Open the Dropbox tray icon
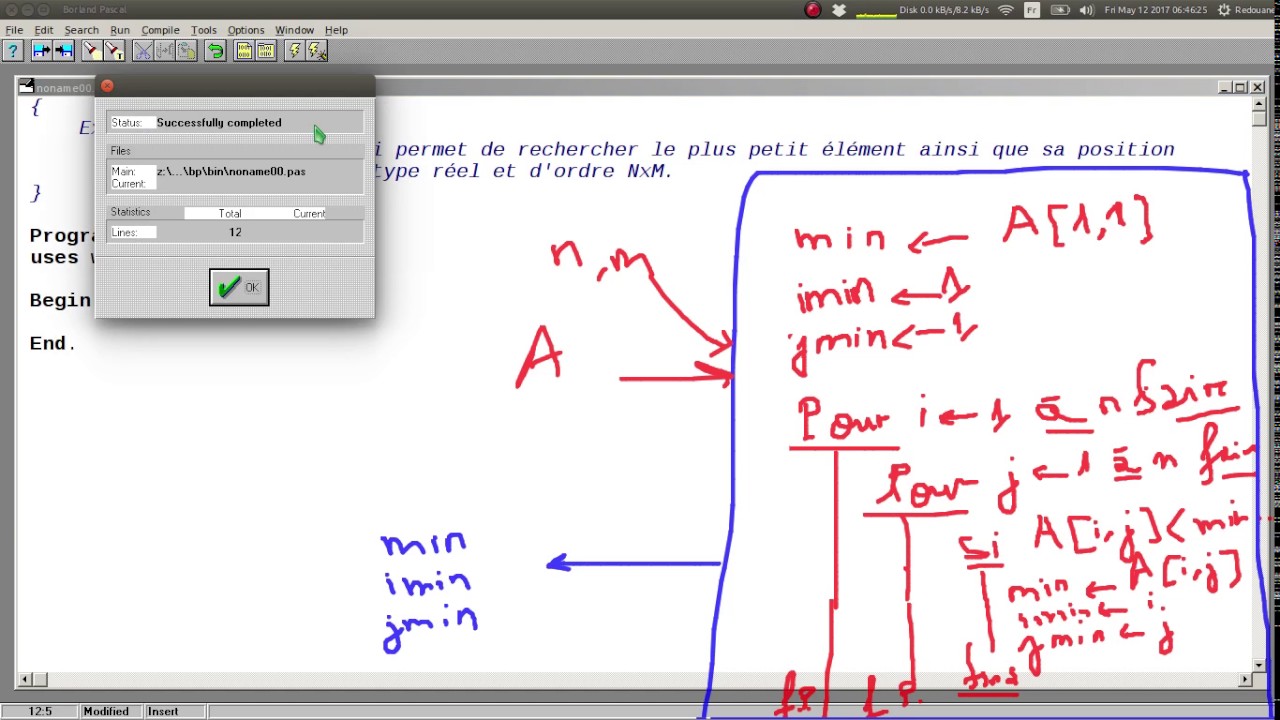The height and width of the screenshot is (720, 1280). (x=839, y=10)
